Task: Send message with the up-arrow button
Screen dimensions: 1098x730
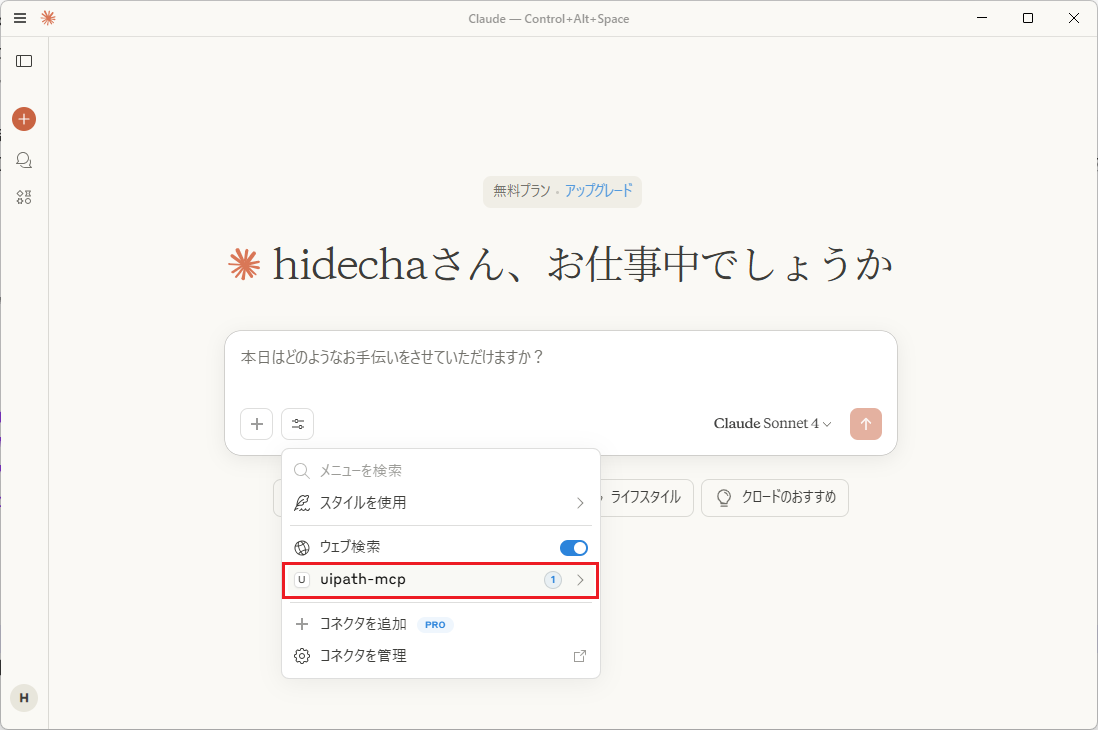Action: tap(866, 424)
